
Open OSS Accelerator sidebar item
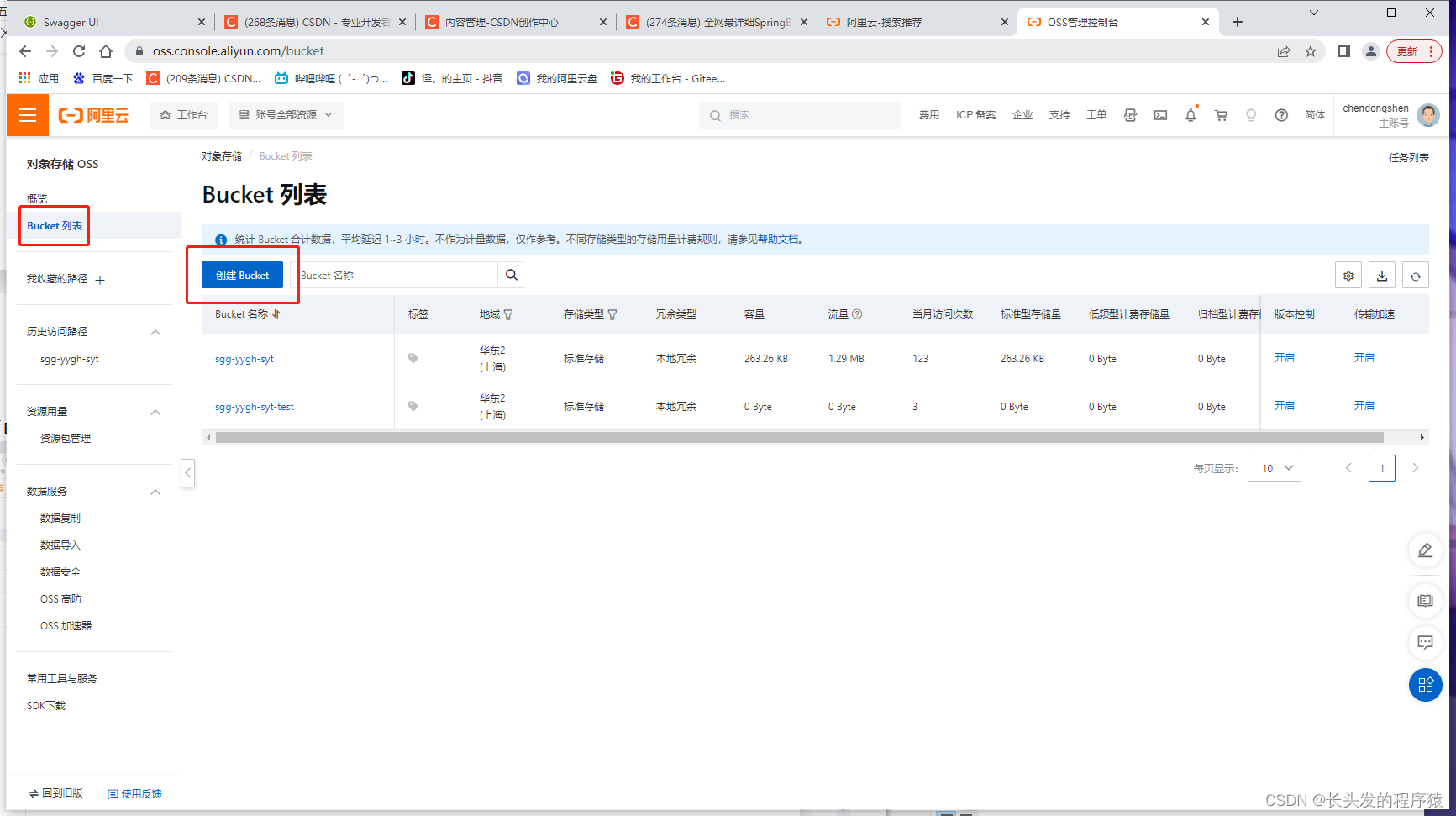point(66,626)
